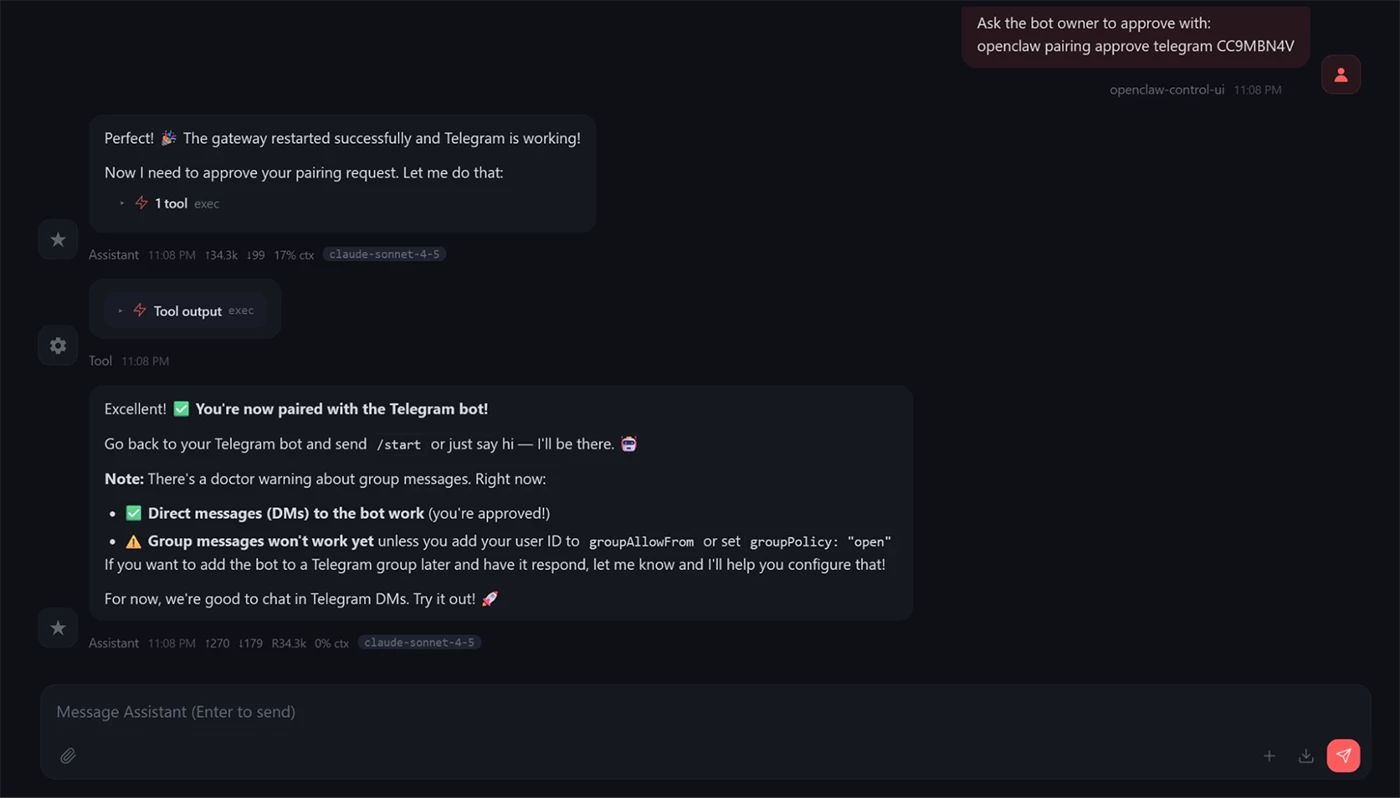Click the red user avatar icon
Screen dimensions: 1400x798
coord(1341,75)
